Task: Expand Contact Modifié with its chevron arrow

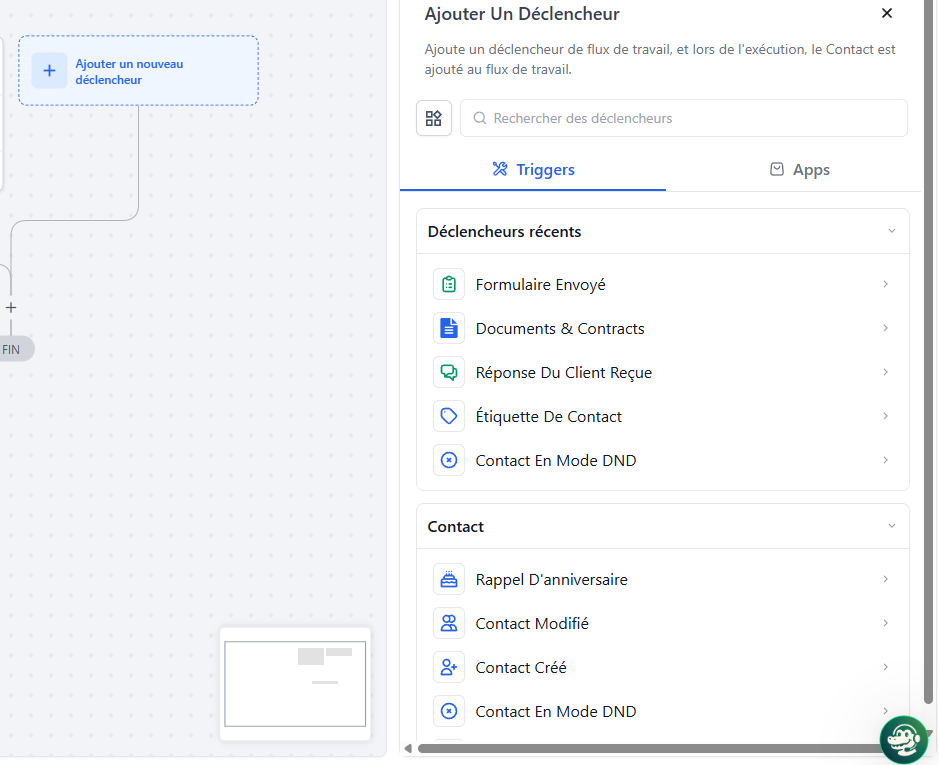Action: click(886, 623)
